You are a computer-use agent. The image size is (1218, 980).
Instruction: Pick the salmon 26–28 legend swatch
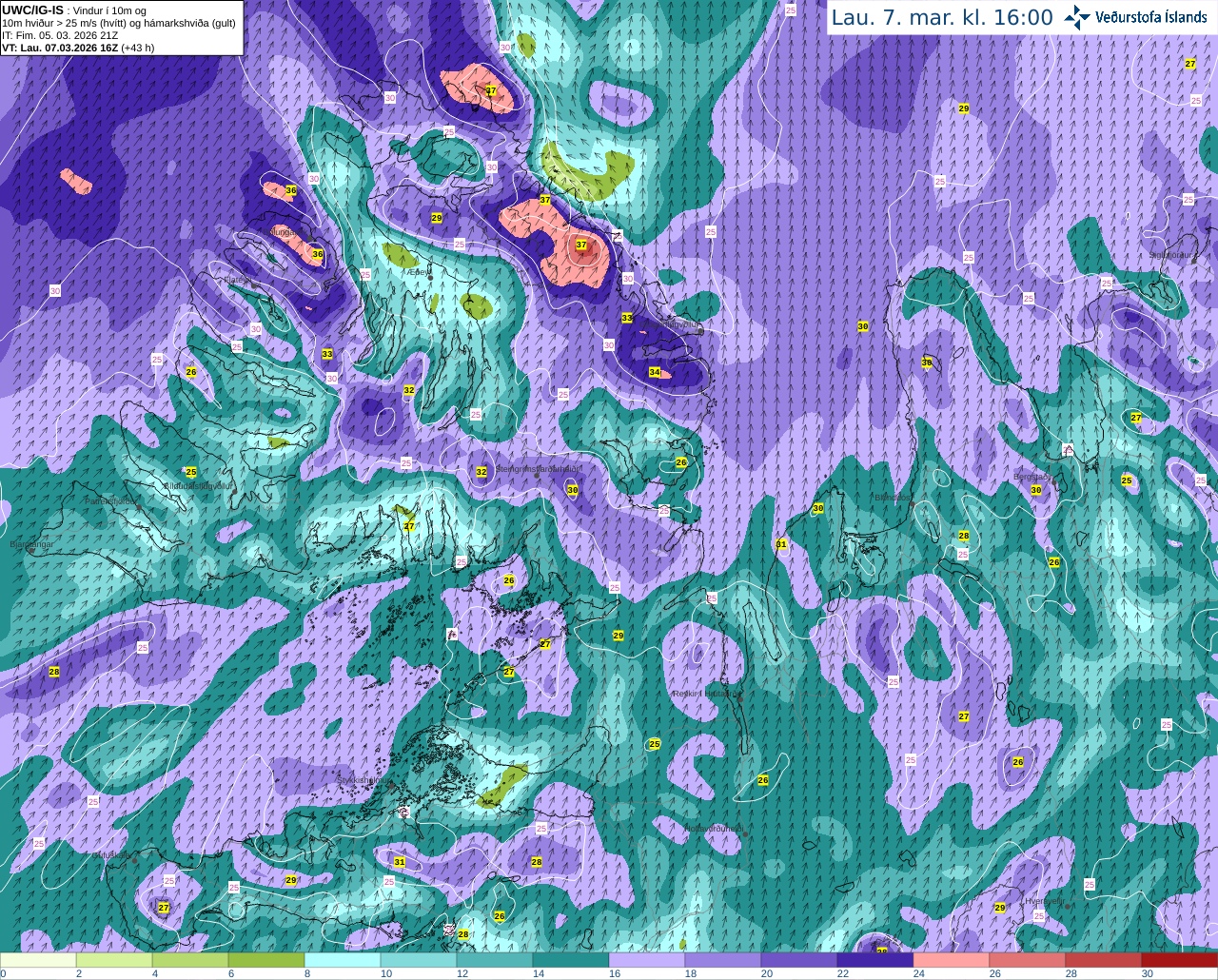pos(1028,960)
